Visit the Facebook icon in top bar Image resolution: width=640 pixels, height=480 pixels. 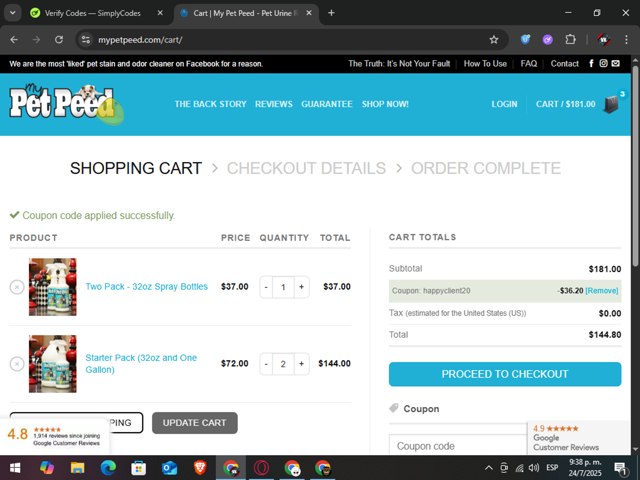(x=591, y=63)
